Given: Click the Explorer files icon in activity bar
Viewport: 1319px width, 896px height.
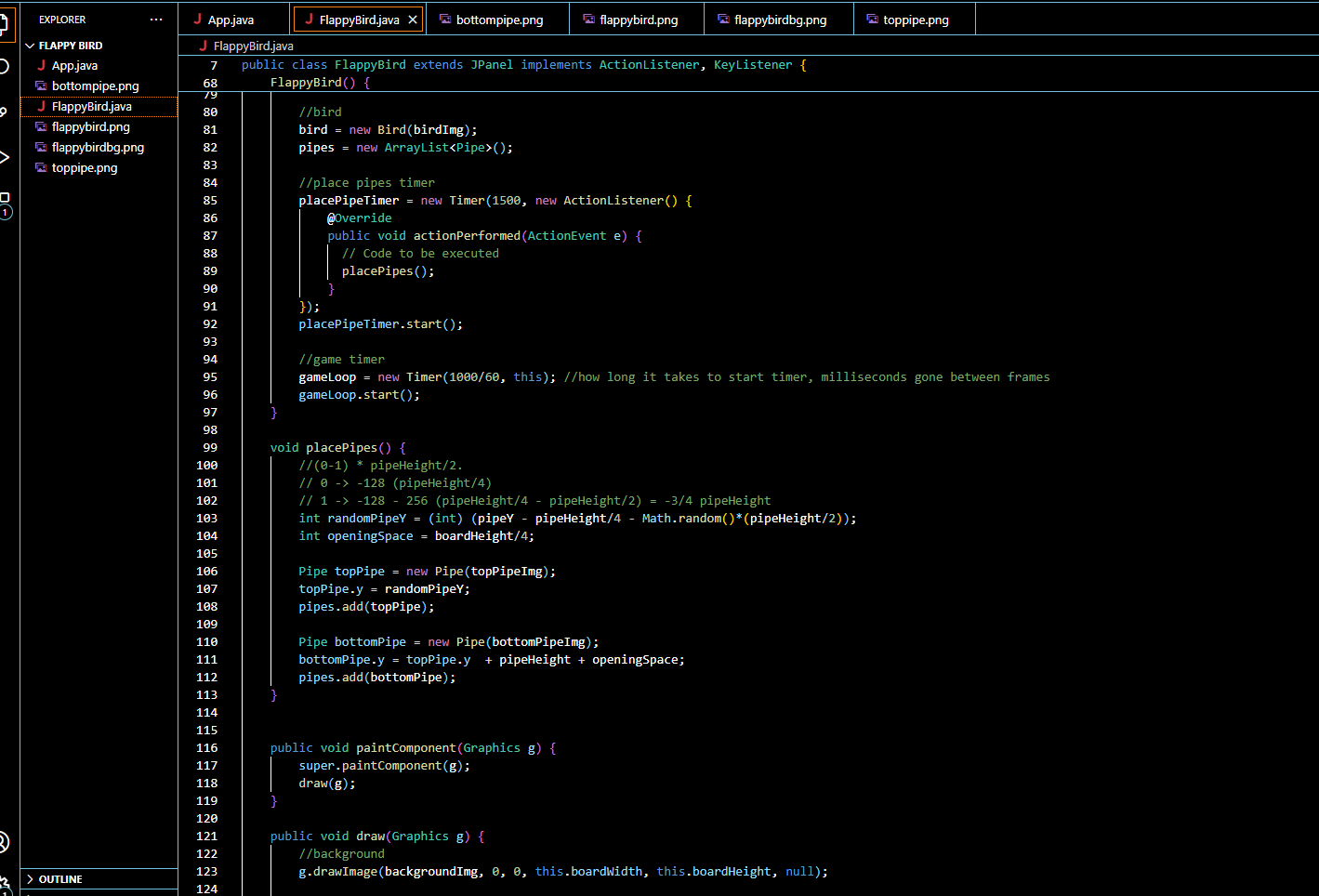Looking at the screenshot, I should click(x=5, y=22).
